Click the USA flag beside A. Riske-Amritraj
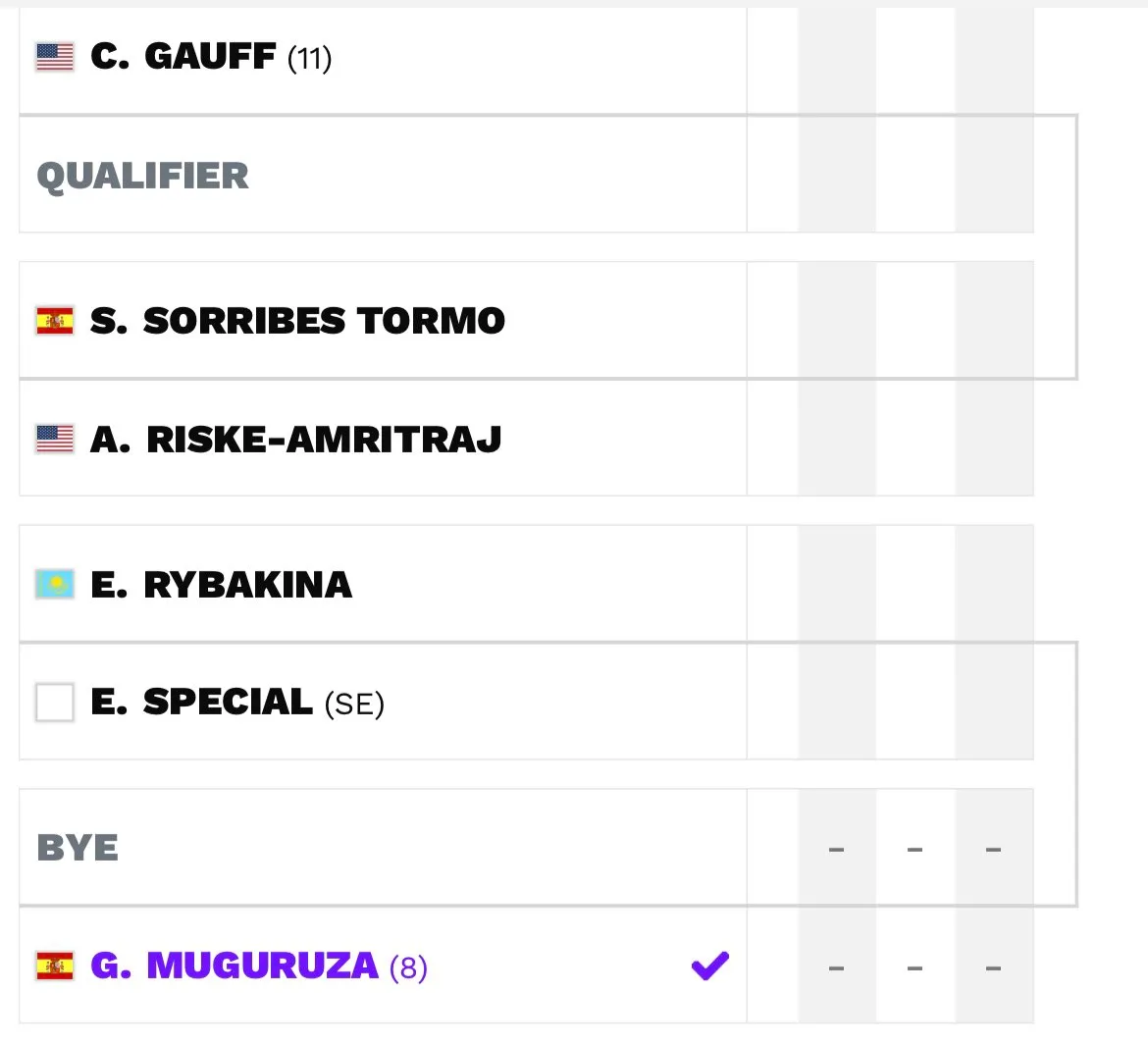 pyautogui.click(x=55, y=440)
